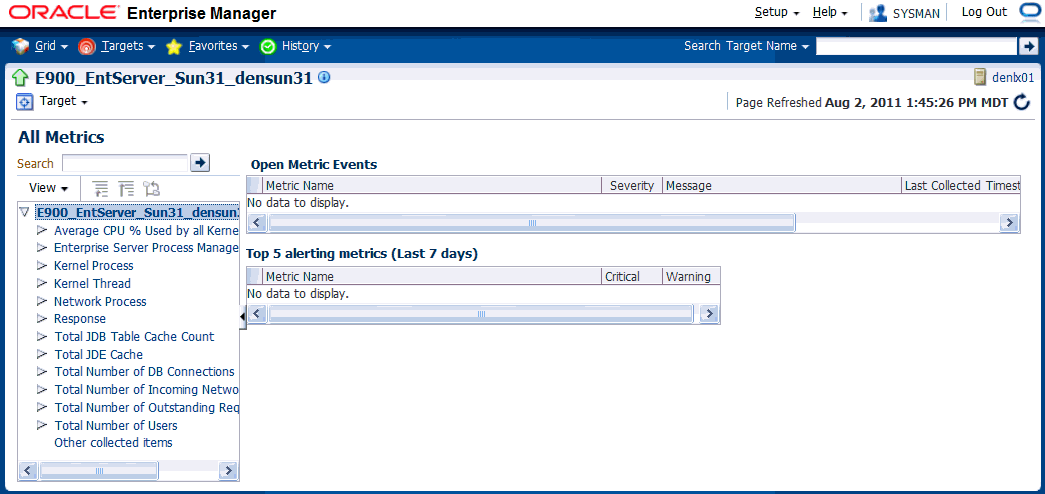
Task: Click the green up status arrow icon
Action: click(21, 79)
